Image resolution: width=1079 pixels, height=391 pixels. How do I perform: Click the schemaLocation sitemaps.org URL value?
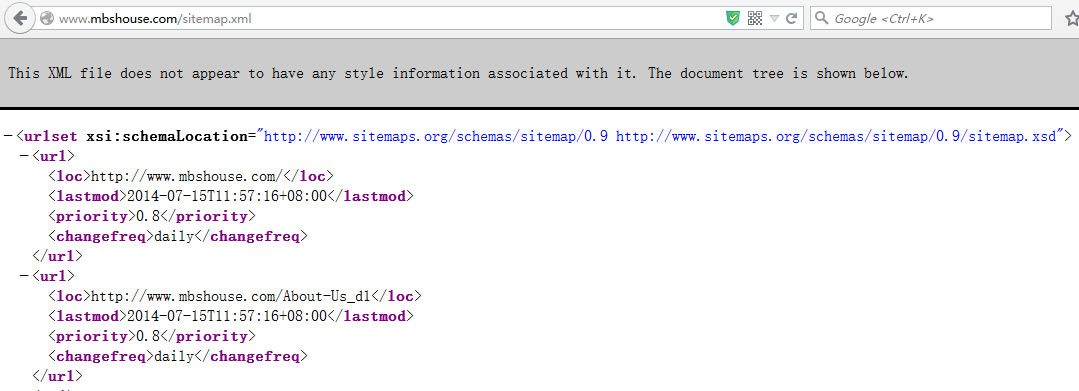pos(661,136)
